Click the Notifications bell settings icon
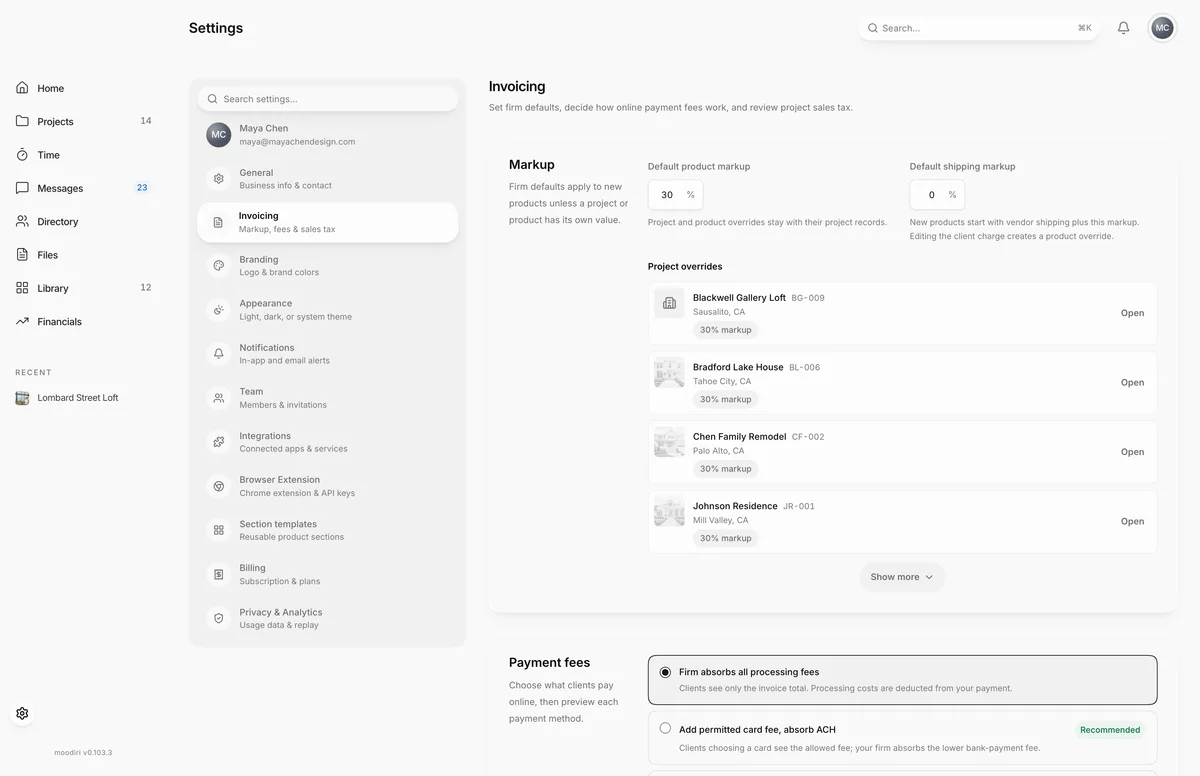 click(218, 354)
